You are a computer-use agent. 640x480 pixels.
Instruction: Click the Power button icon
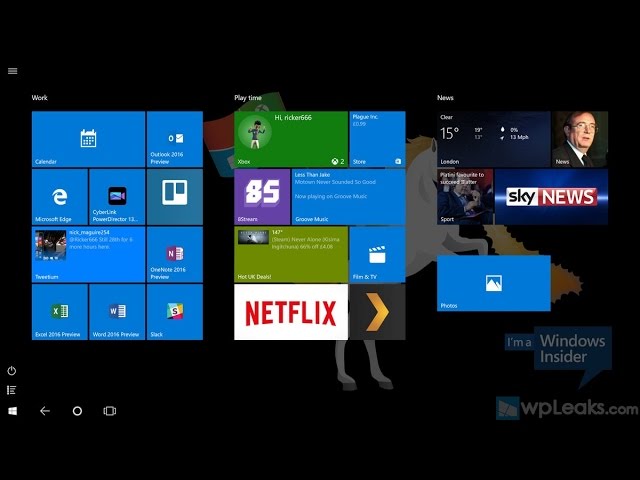point(12,371)
